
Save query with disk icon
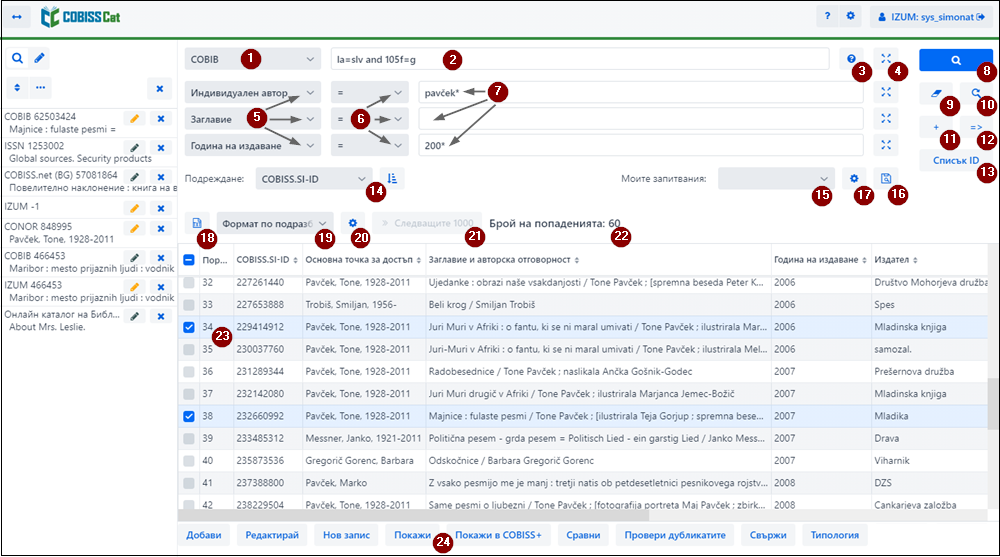(x=886, y=179)
